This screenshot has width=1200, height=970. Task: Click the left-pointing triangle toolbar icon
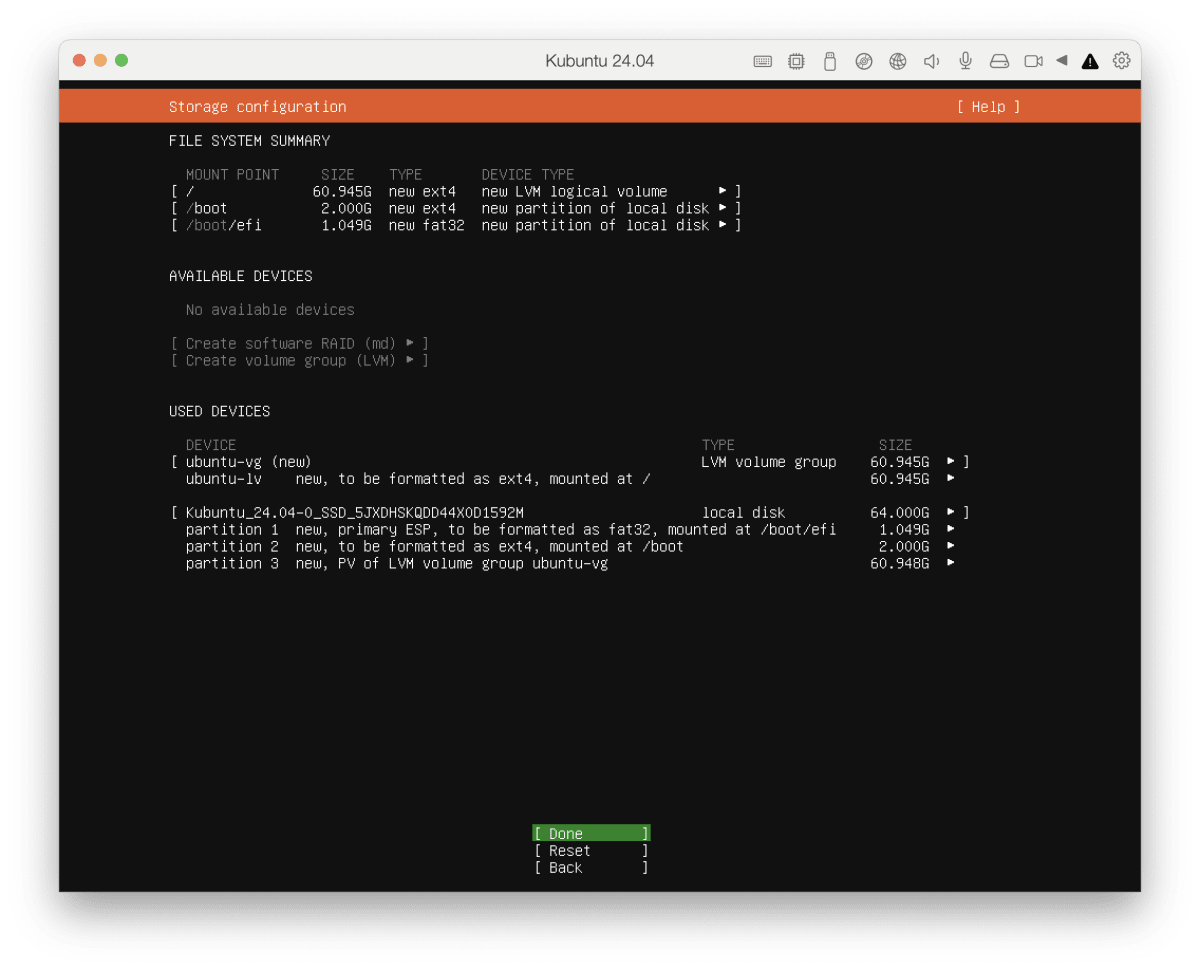click(x=1062, y=61)
